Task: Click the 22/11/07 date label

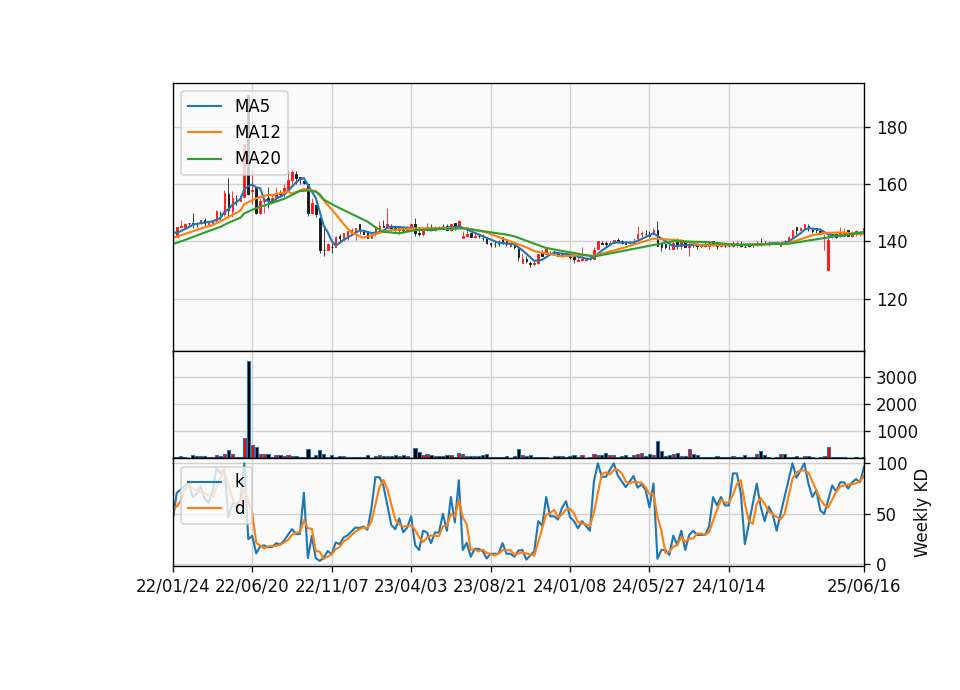Action: tap(332, 586)
